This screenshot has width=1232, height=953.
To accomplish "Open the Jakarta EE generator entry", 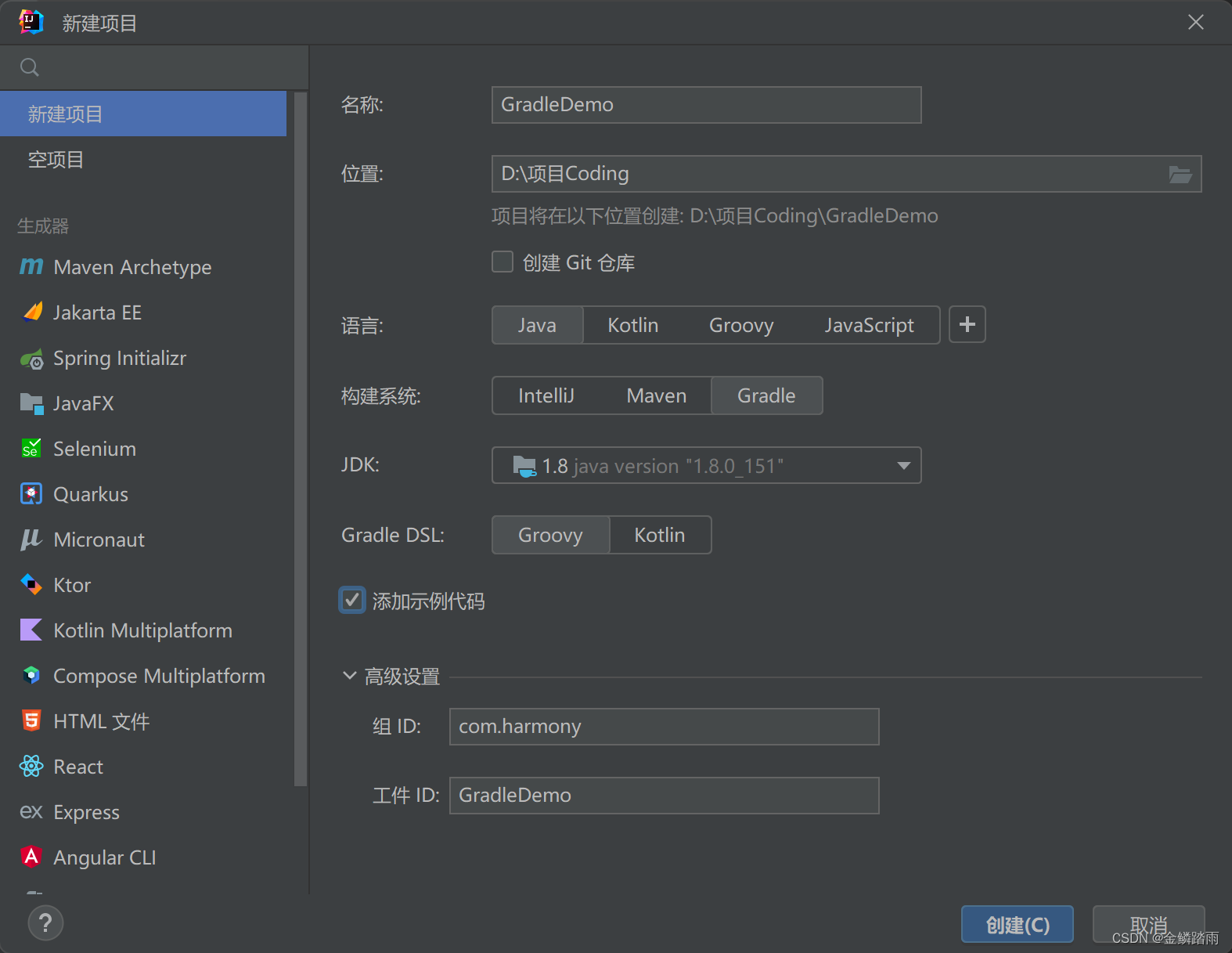I will tap(143, 312).
